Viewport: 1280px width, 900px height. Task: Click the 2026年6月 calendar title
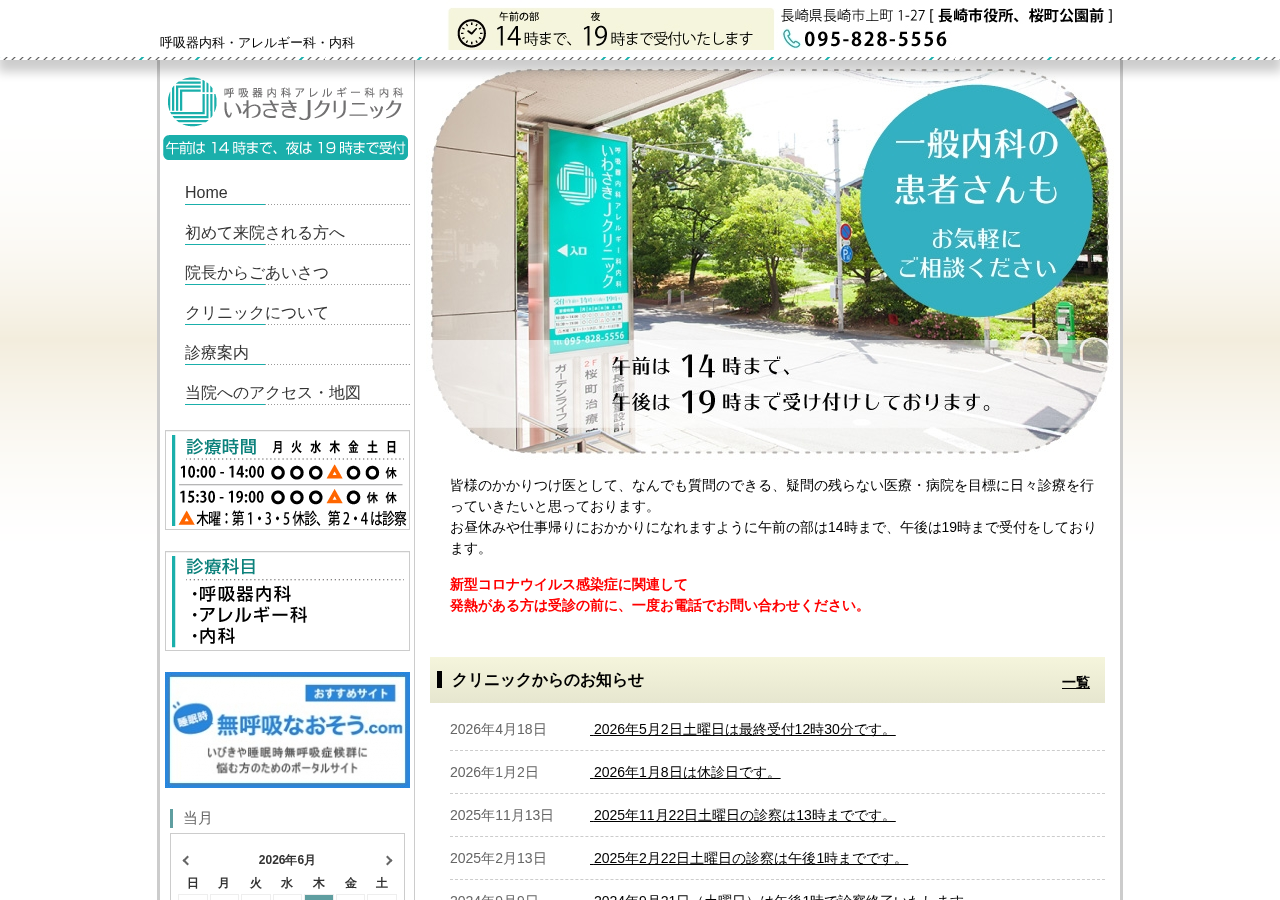coord(287,860)
